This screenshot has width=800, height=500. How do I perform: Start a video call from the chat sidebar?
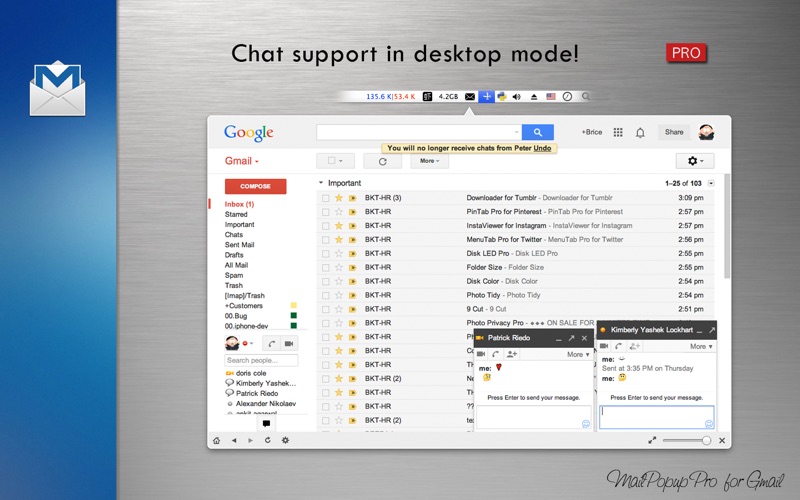tap(289, 344)
